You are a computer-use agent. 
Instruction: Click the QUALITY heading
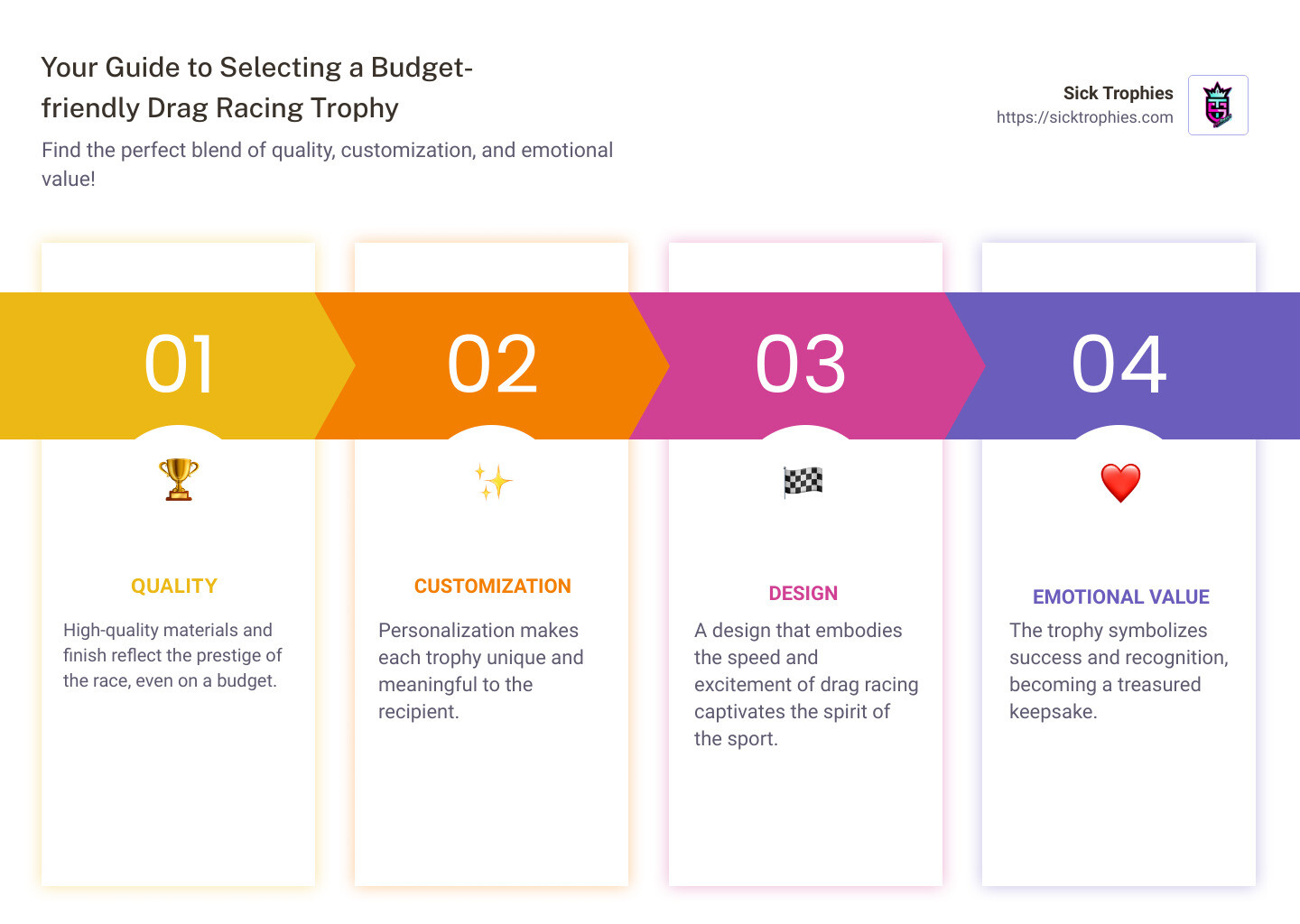click(174, 587)
